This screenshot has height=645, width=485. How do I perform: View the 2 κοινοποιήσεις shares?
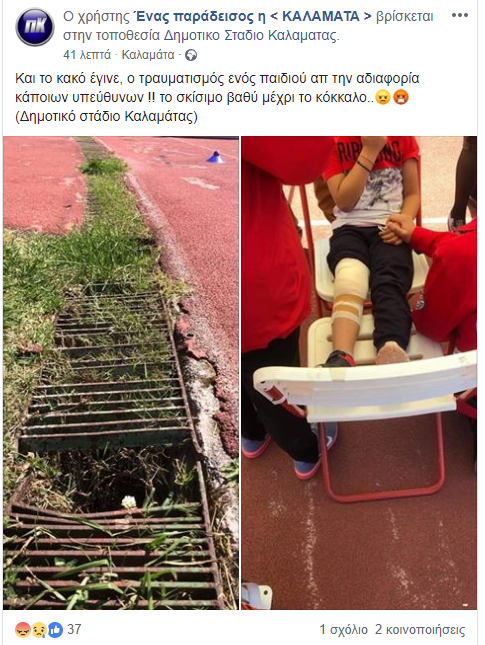[420, 630]
